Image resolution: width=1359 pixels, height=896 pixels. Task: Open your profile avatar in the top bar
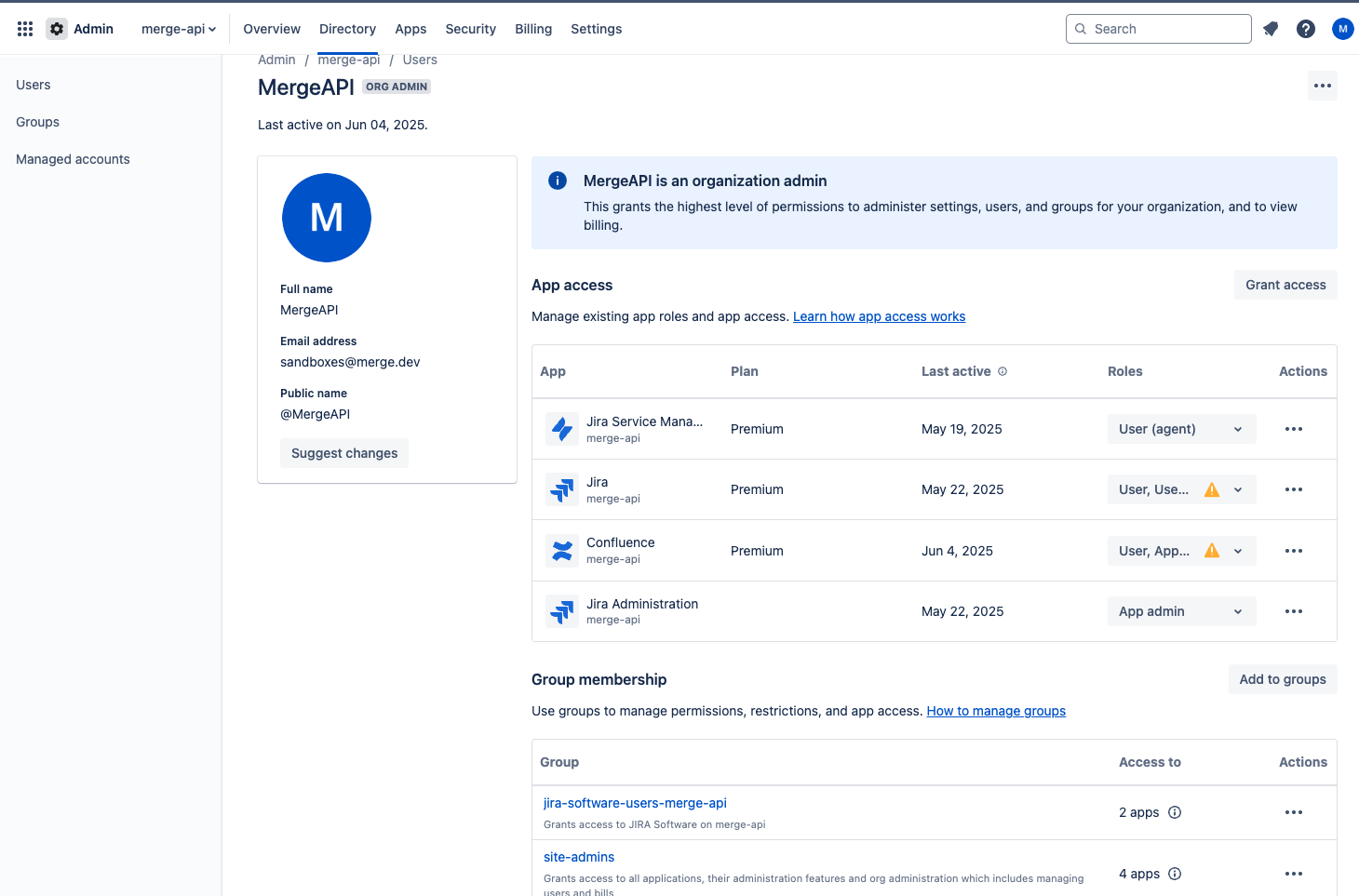1342,29
